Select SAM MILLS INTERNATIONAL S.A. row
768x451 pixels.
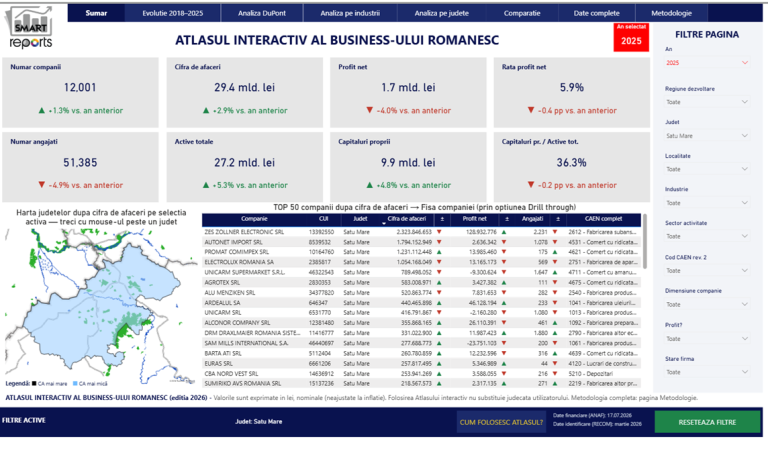pyautogui.click(x=421, y=343)
